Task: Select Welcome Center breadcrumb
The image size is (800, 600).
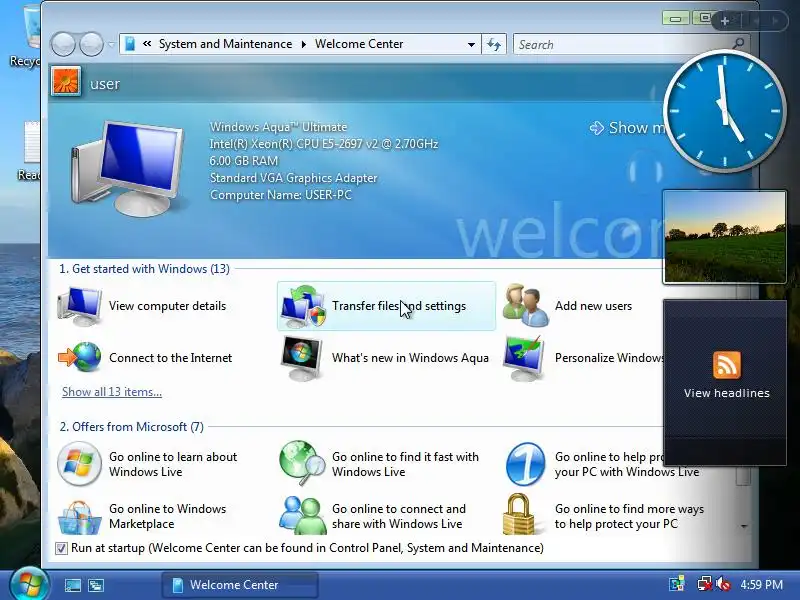Action: click(x=359, y=44)
